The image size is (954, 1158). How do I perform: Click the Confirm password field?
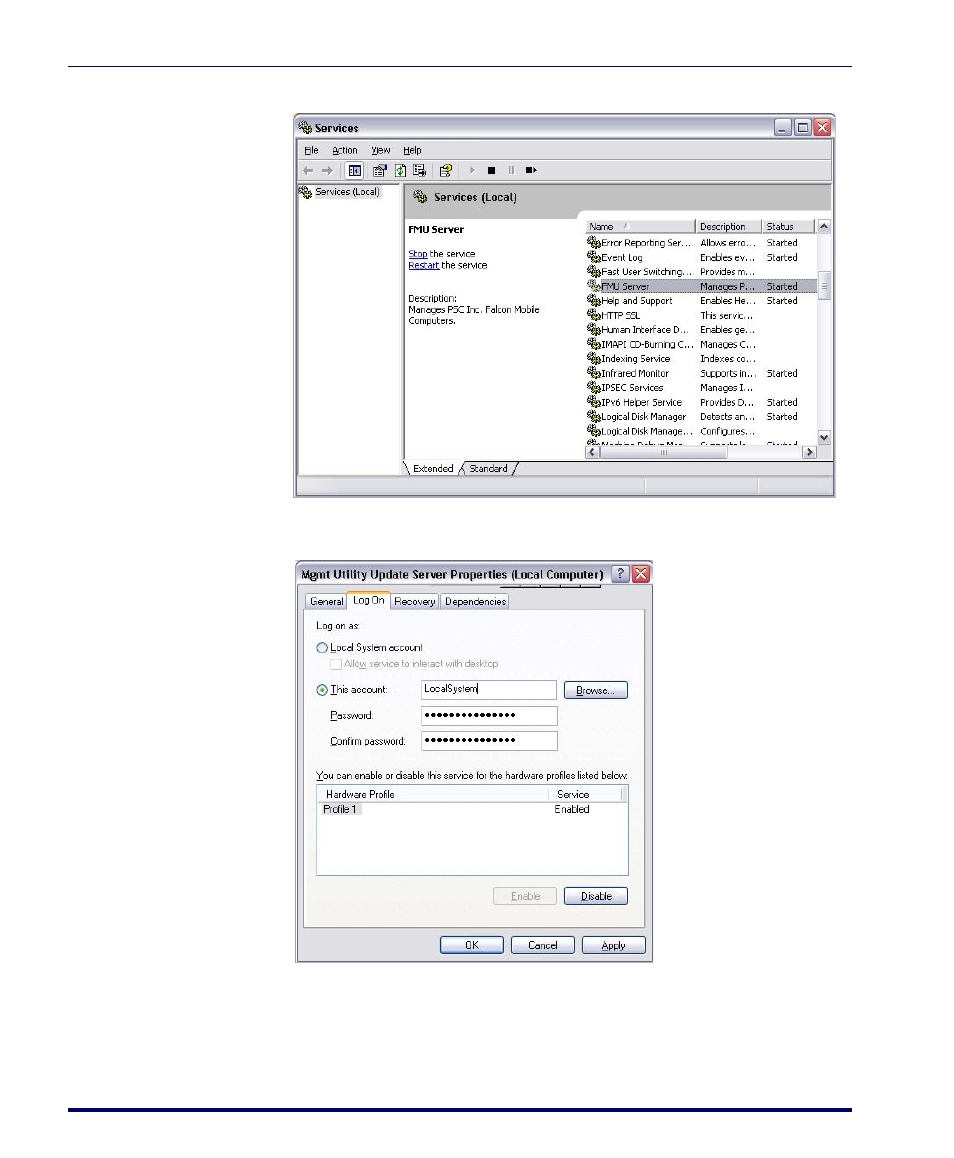pos(489,741)
